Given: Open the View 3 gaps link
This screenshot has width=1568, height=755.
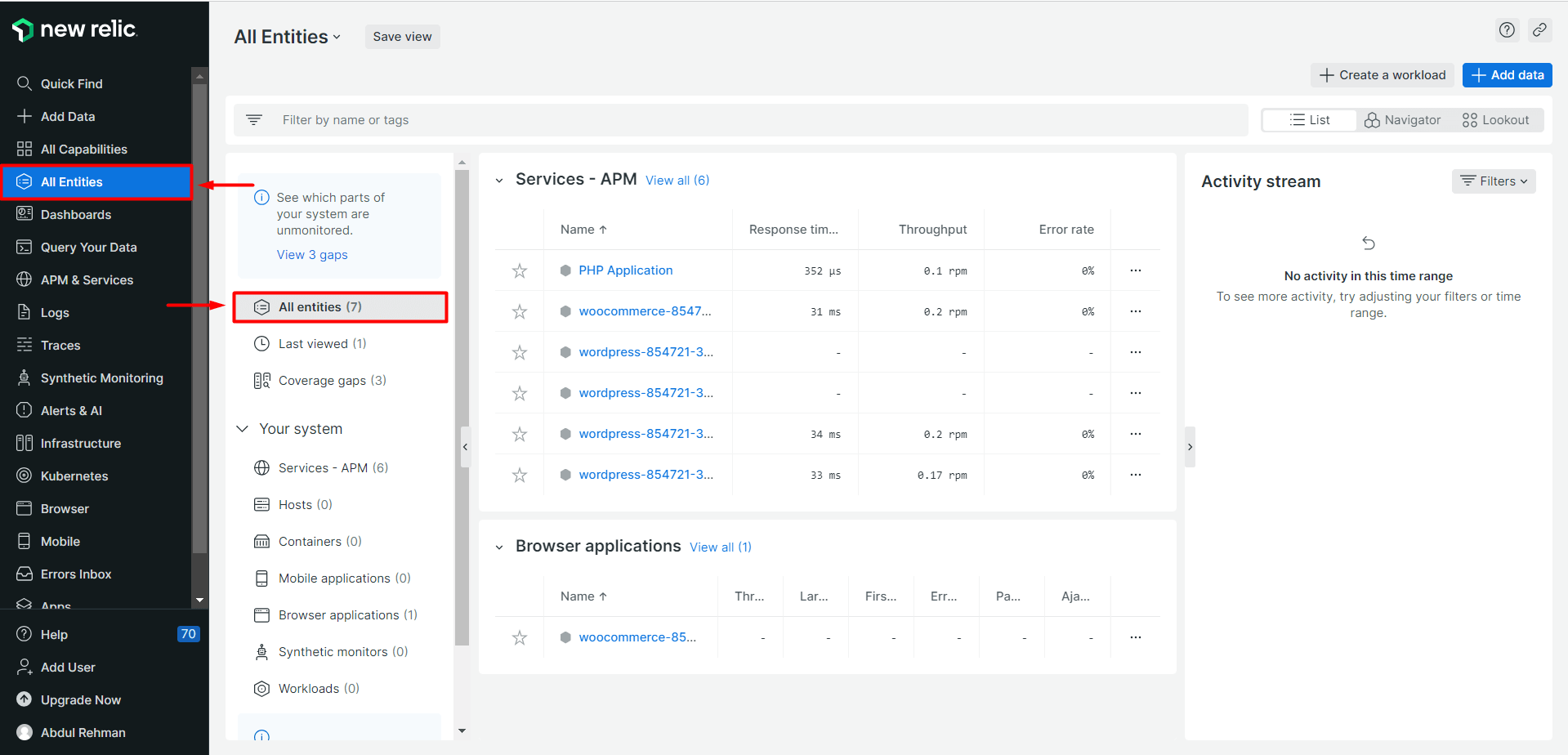Looking at the screenshot, I should point(312,255).
